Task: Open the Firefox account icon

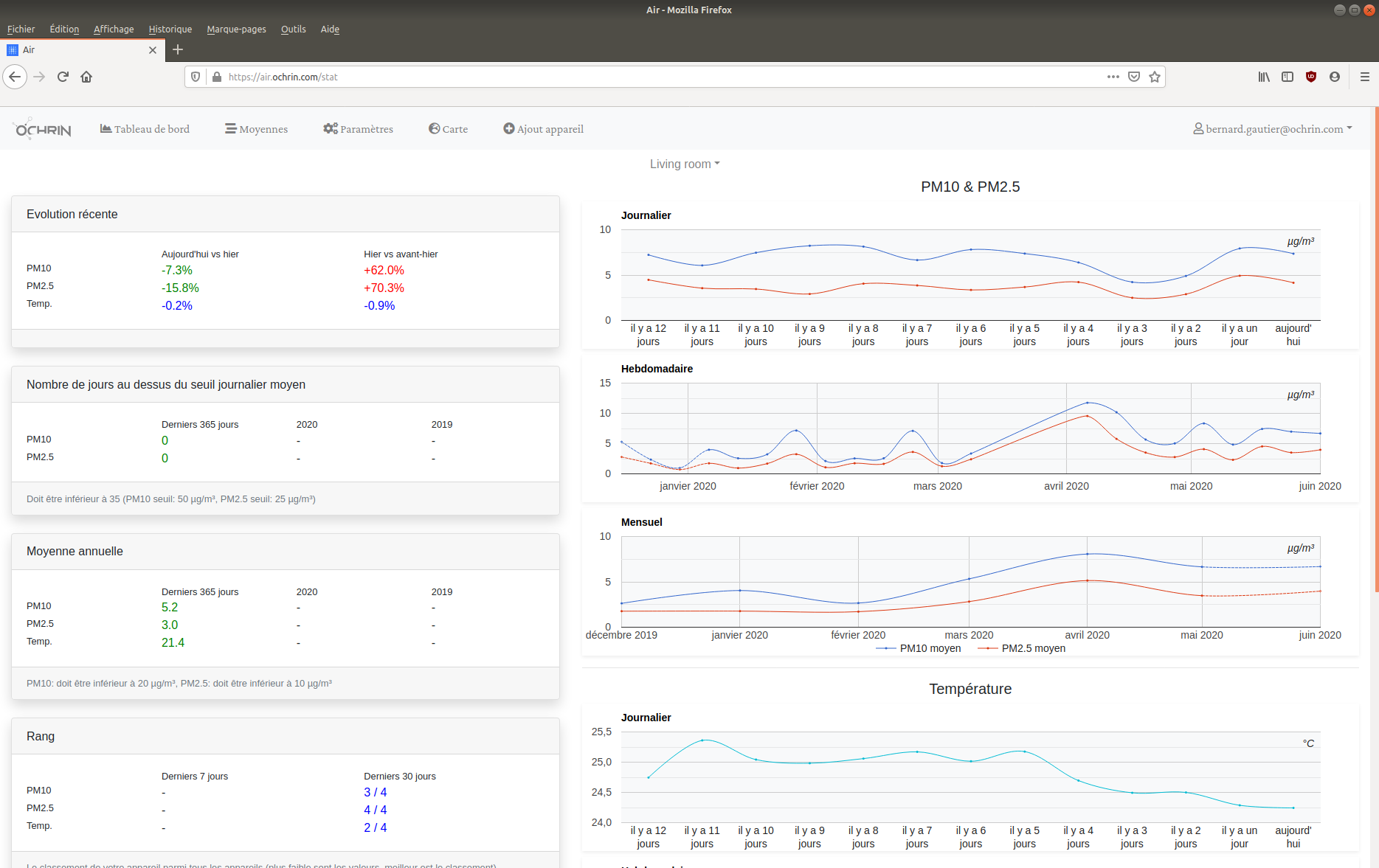Action: [1335, 77]
